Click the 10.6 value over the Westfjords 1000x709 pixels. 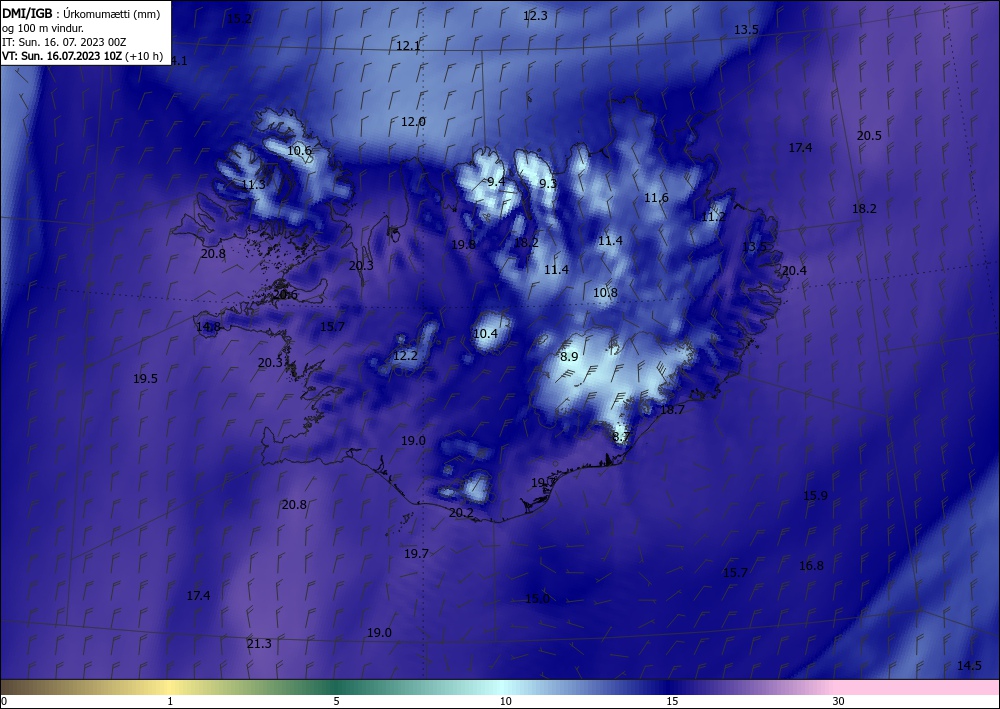pyautogui.click(x=299, y=150)
